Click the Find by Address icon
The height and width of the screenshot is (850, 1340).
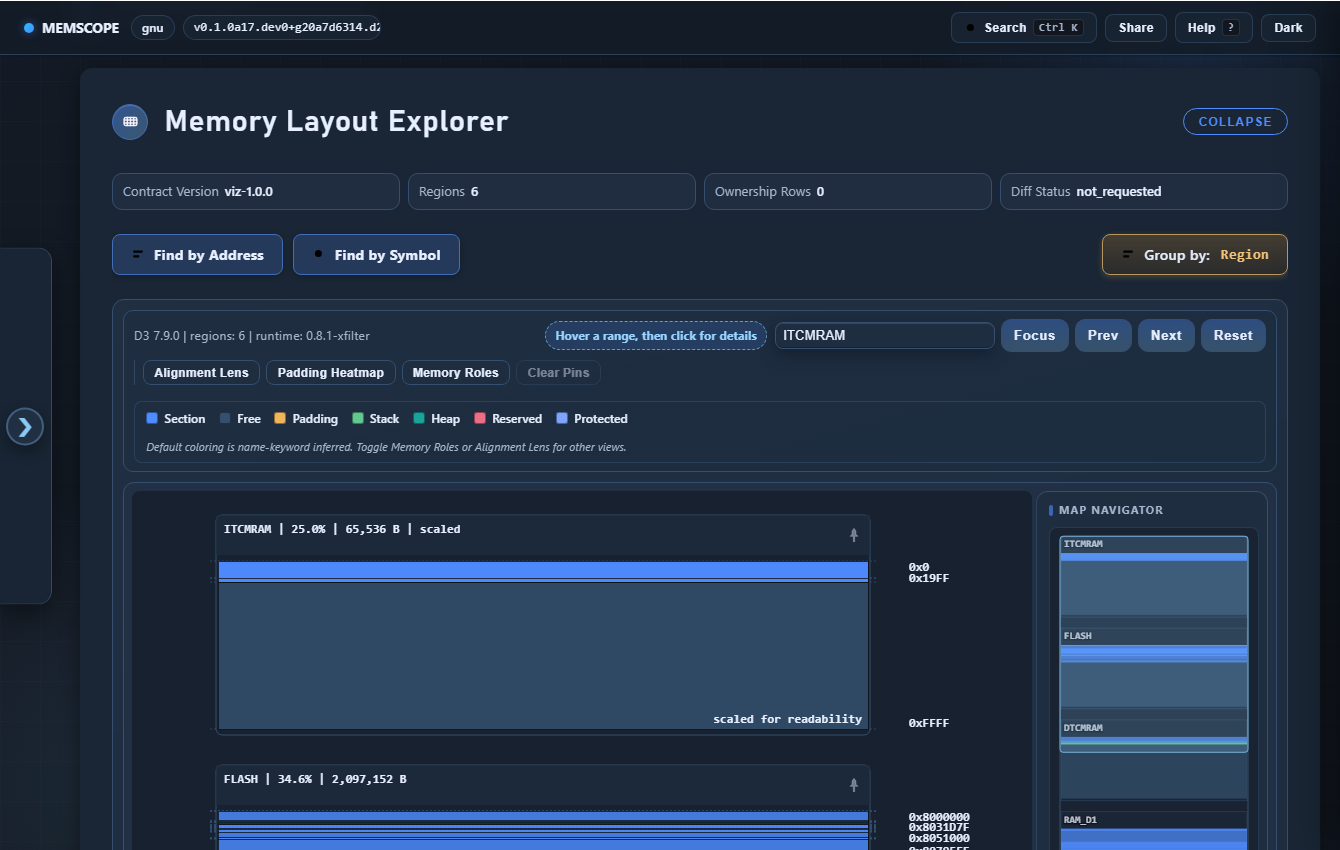[138, 255]
